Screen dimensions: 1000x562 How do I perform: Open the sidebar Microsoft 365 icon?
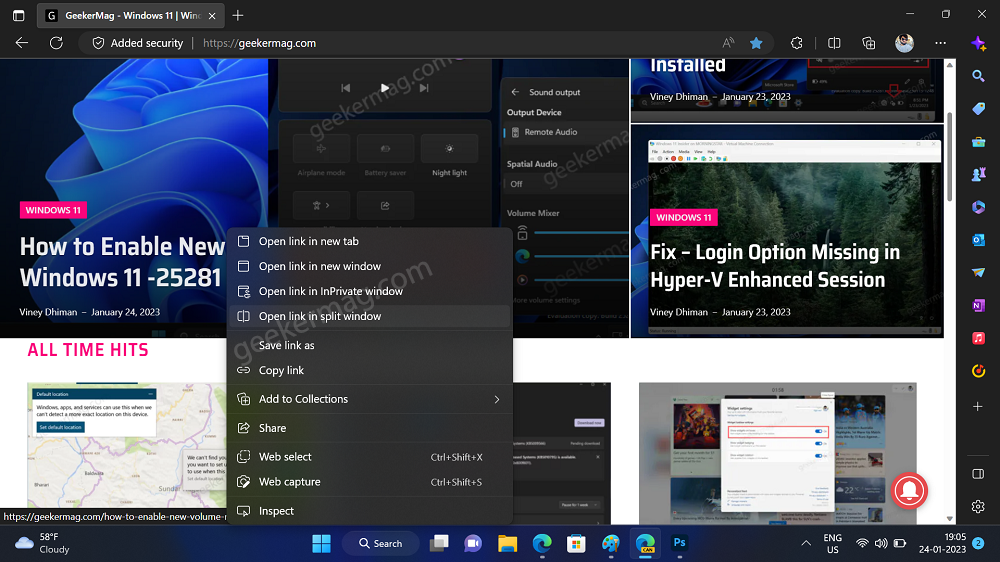978,207
